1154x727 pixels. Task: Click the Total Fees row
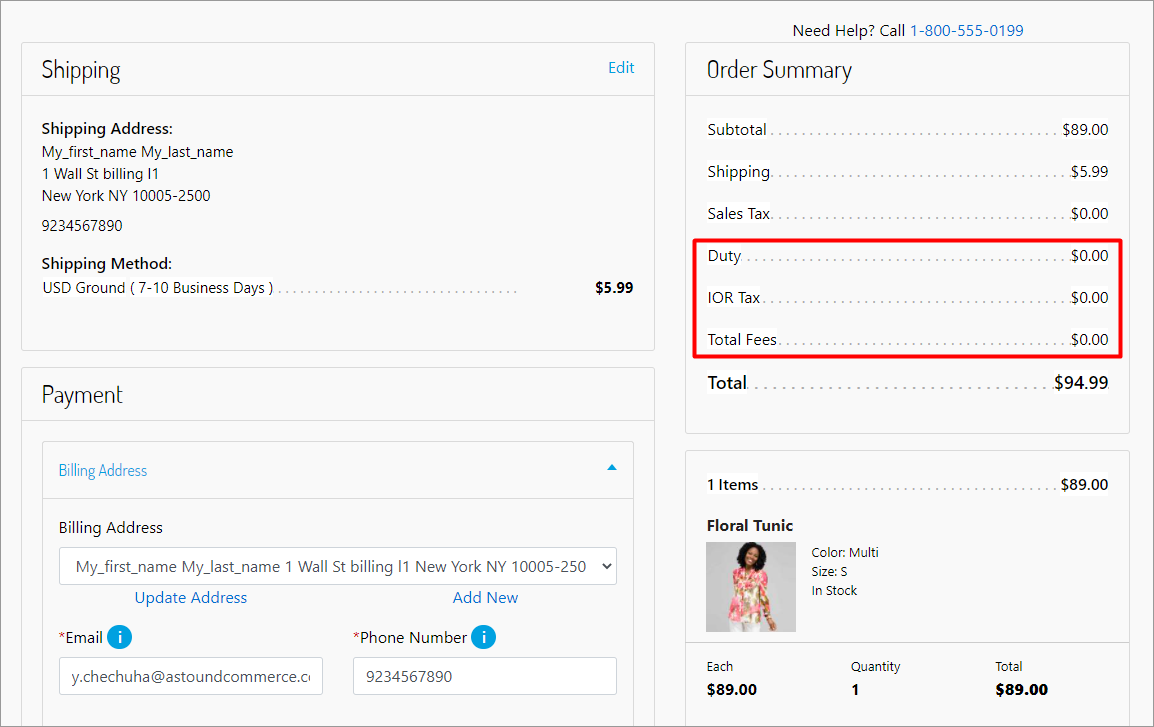click(x=907, y=340)
